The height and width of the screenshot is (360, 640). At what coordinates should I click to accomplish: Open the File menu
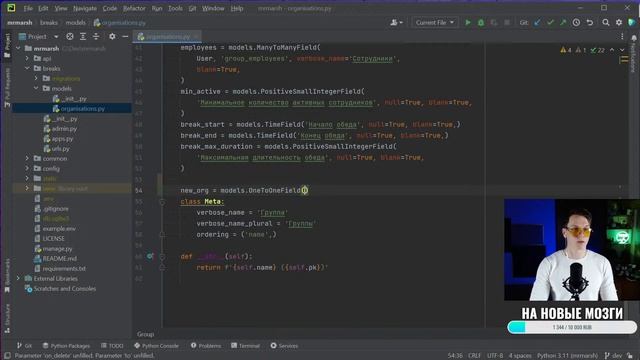coord(28,8)
